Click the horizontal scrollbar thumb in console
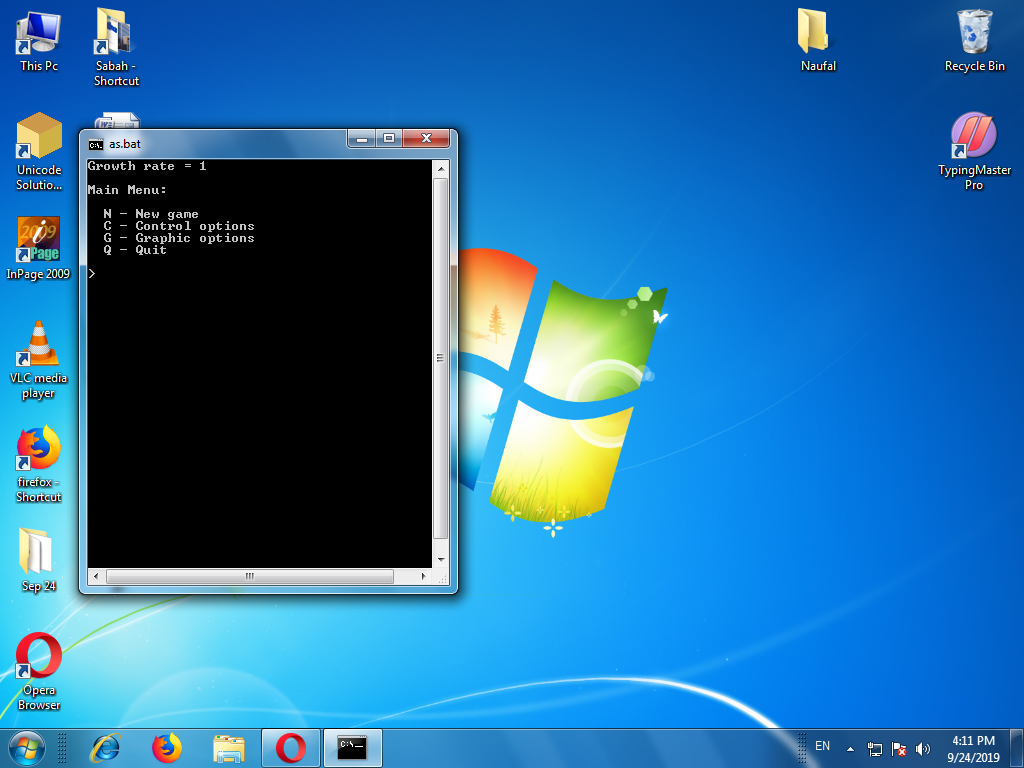 click(x=250, y=576)
